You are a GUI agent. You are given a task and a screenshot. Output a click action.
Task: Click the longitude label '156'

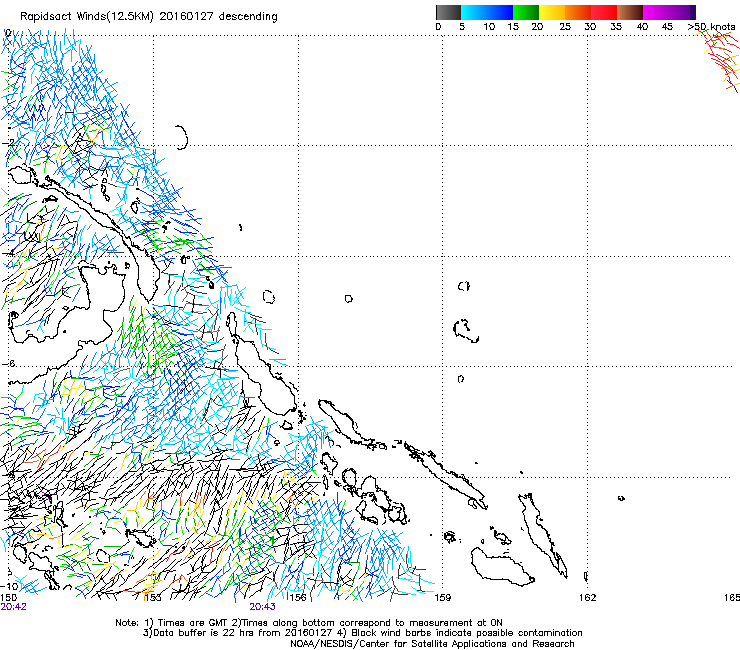click(298, 598)
